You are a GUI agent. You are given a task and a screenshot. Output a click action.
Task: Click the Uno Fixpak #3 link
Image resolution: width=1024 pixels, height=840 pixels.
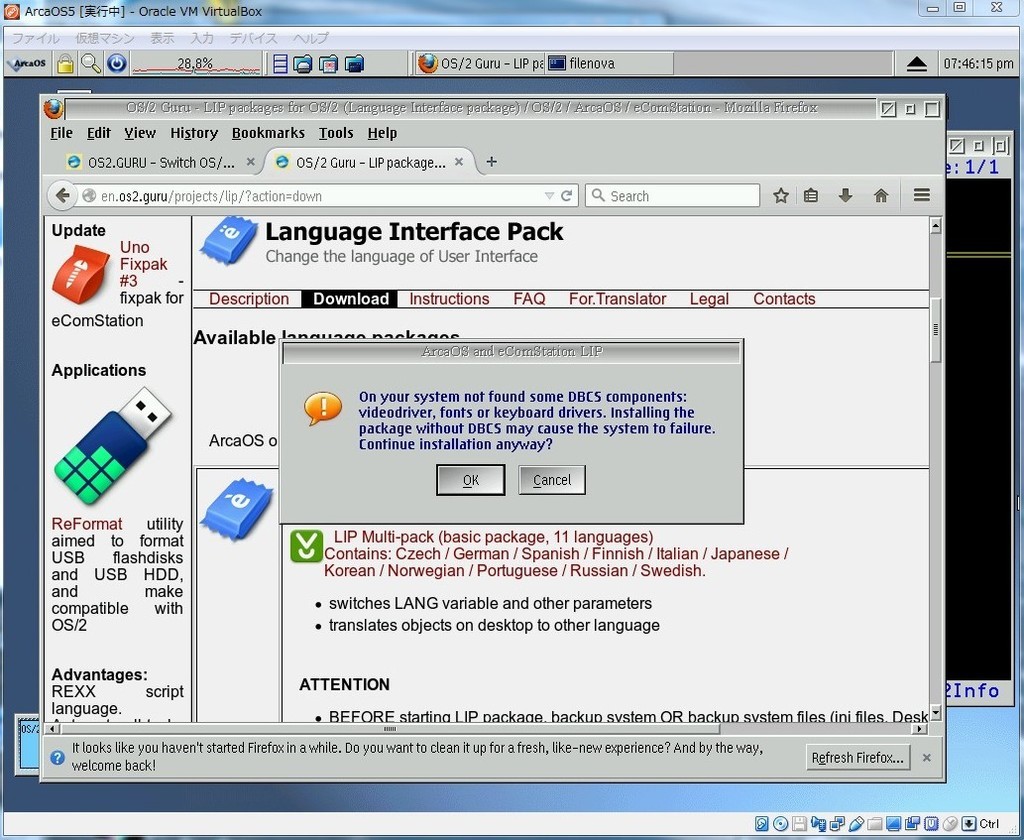(144, 265)
